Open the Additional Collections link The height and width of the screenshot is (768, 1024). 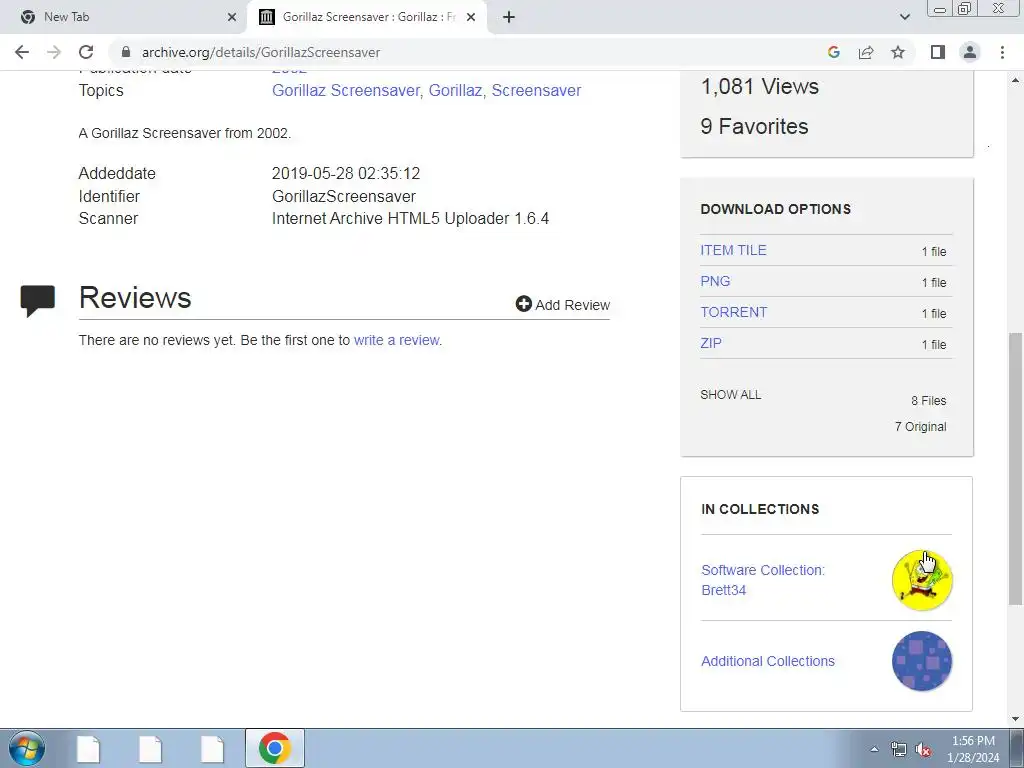click(x=768, y=661)
